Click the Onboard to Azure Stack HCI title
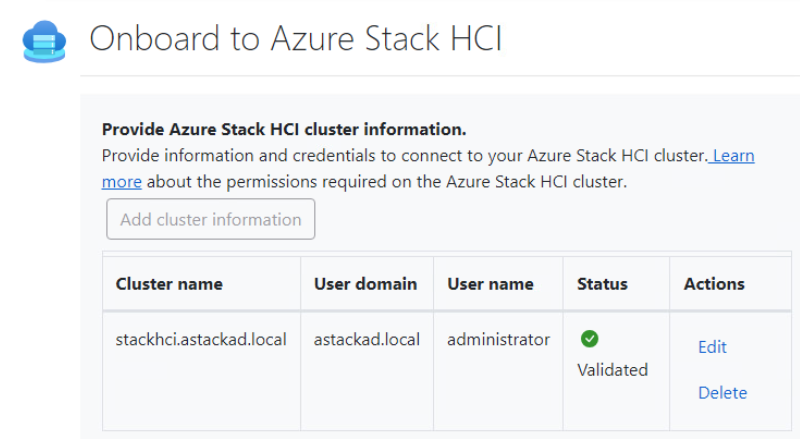This screenshot has height=439, width=800. pos(296,38)
